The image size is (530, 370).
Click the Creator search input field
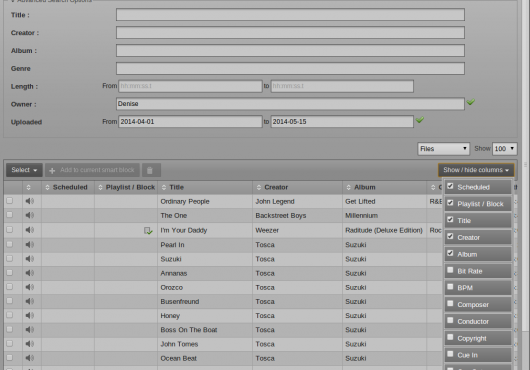pos(290,32)
